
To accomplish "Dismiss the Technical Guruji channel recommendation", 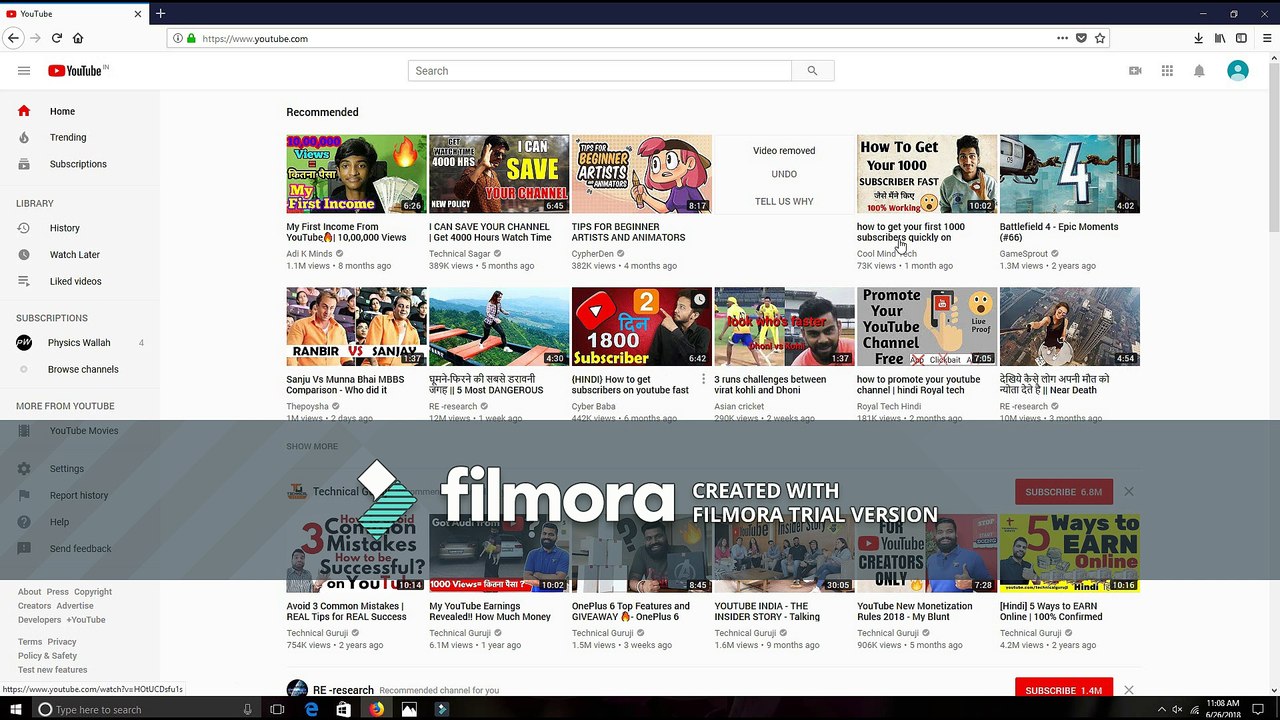I will pyautogui.click(x=1129, y=491).
